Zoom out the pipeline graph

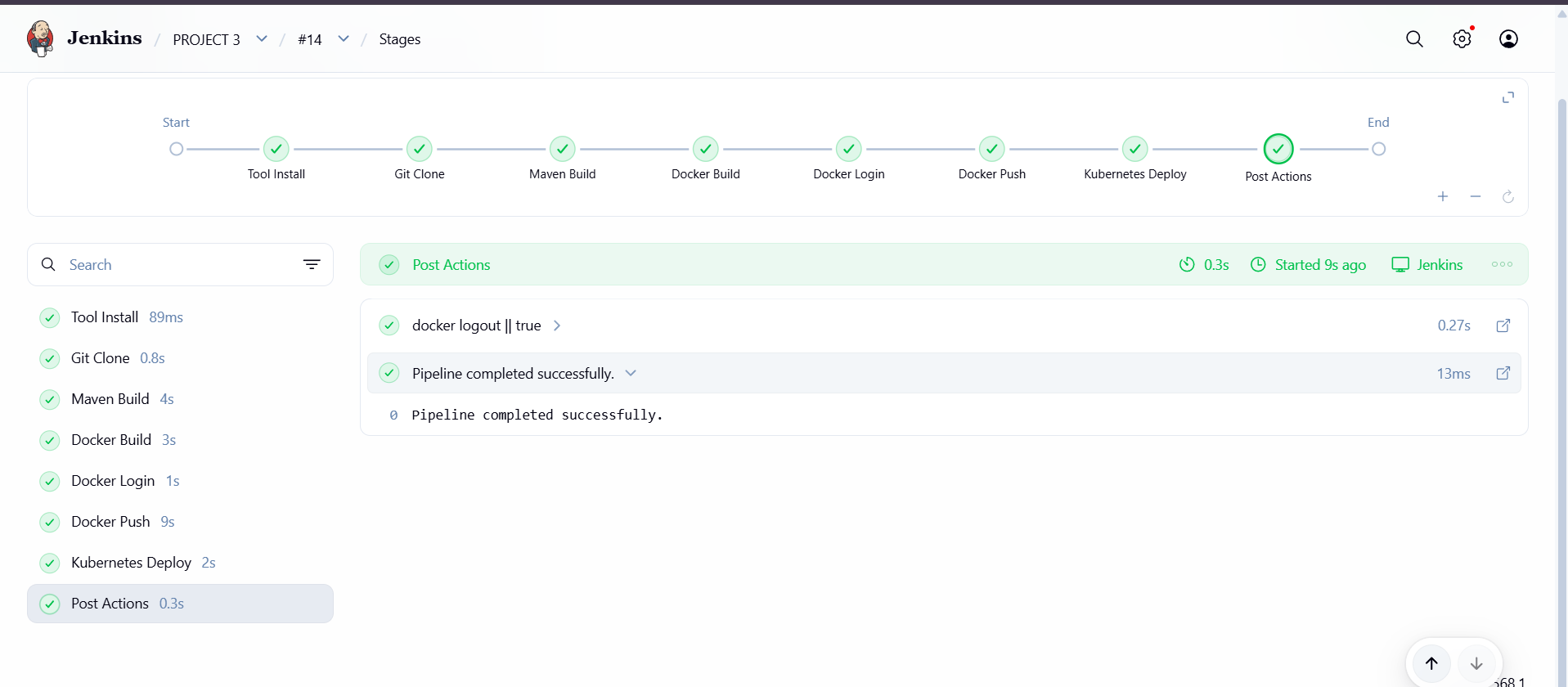1476,196
